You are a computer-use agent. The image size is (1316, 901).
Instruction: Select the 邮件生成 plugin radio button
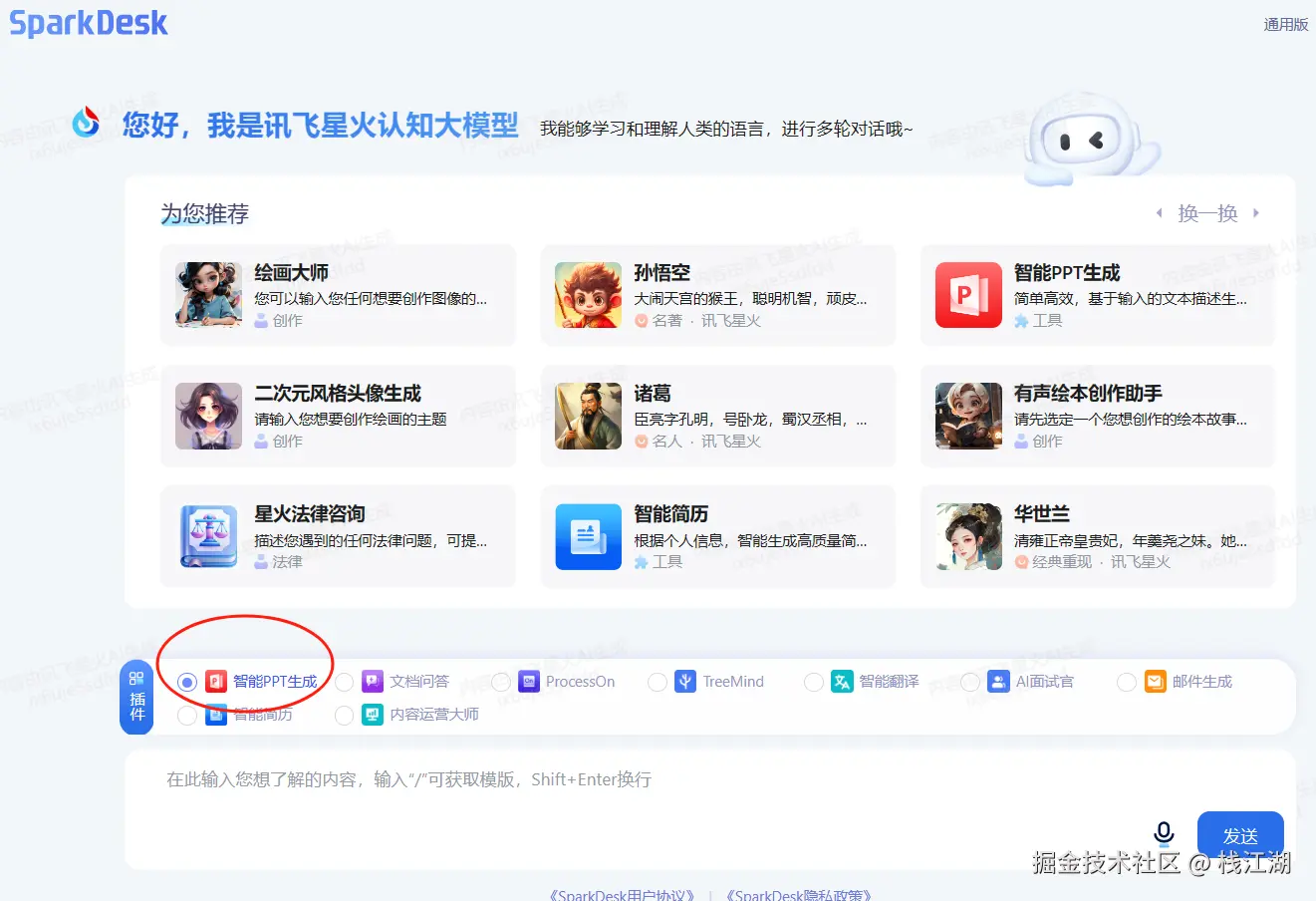pos(1127,683)
